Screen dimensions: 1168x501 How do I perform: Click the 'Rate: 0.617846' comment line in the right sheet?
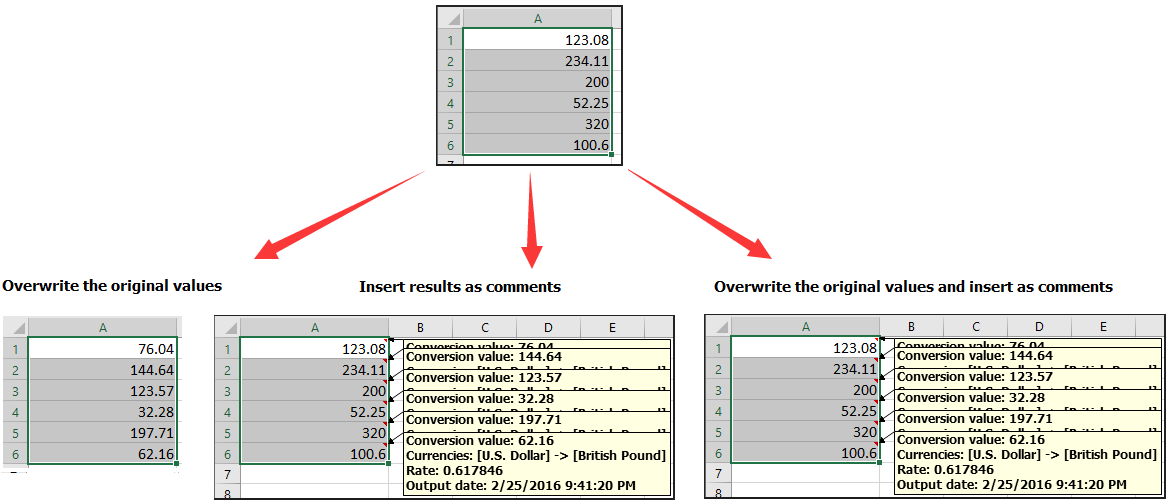(x=945, y=470)
